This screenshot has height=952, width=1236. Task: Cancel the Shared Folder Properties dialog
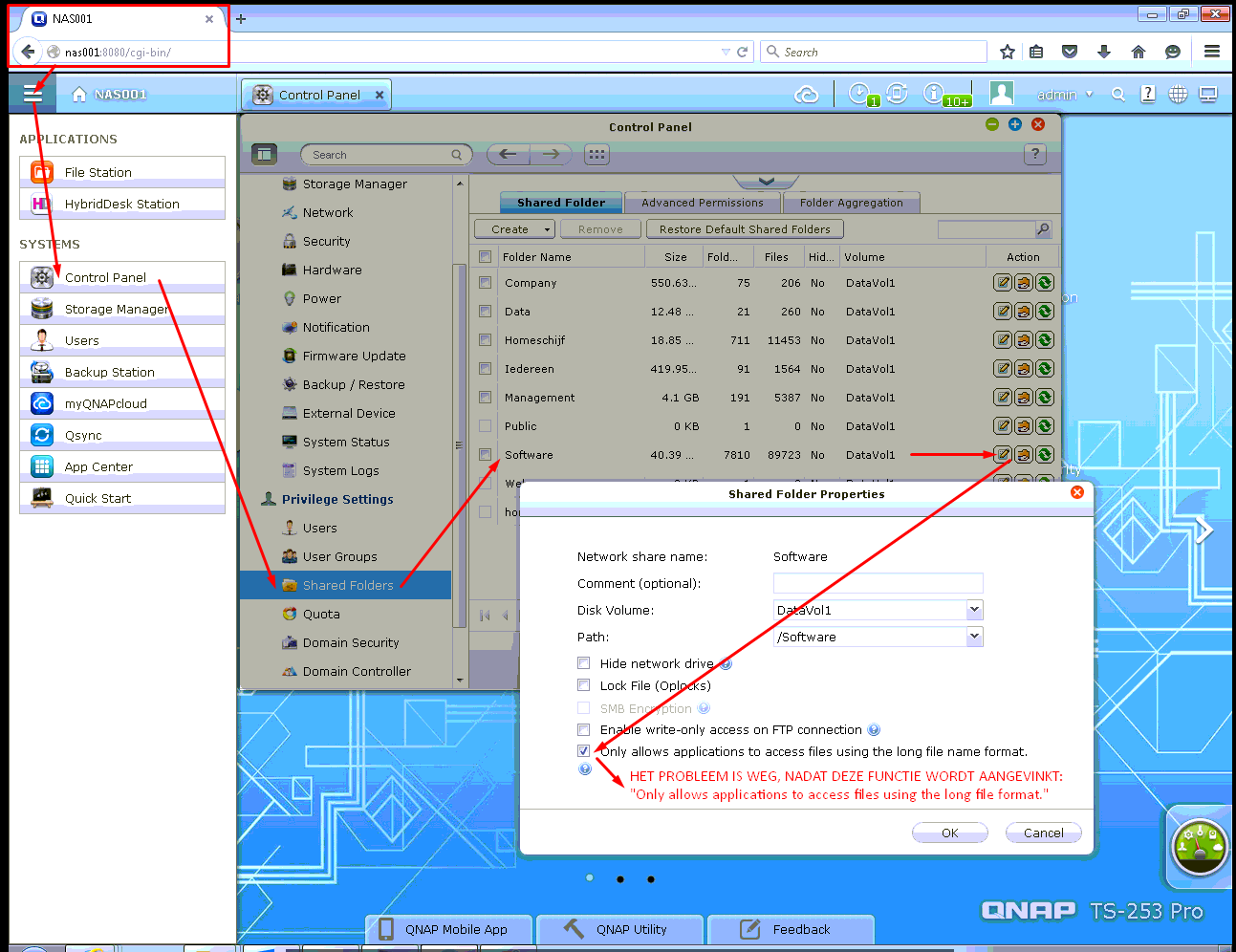pyautogui.click(x=1044, y=833)
